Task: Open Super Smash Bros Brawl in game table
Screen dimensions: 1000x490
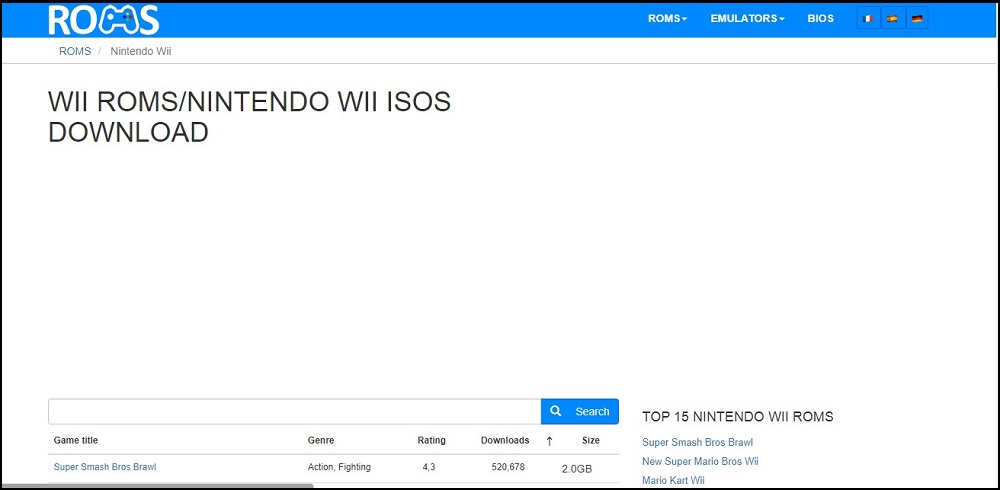Action: pyautogui.click(x=105, y=467)
